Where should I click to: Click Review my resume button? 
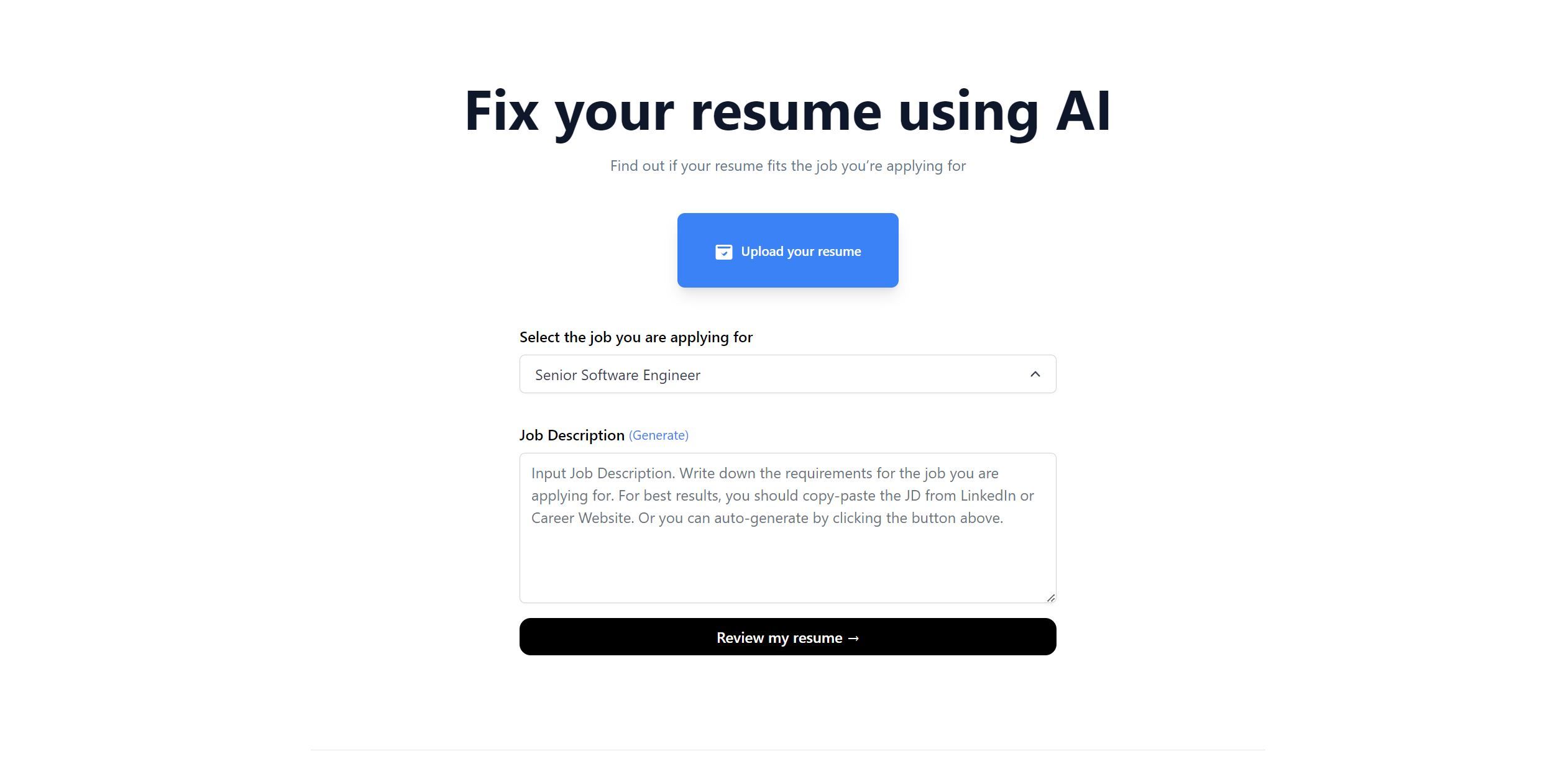coord(788,636)
